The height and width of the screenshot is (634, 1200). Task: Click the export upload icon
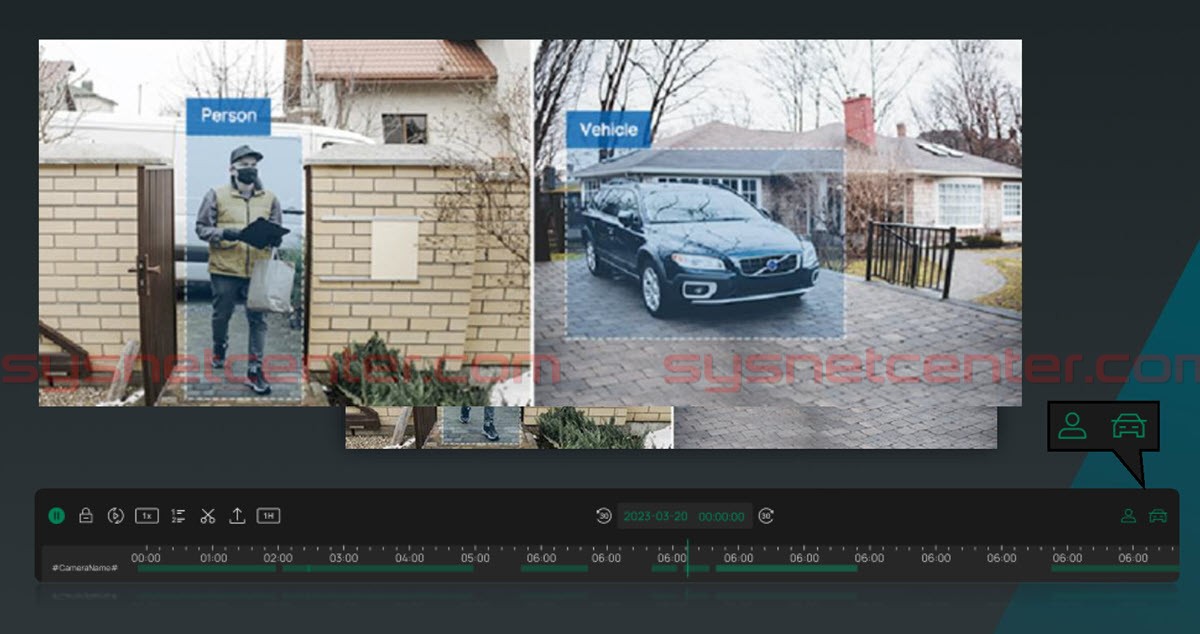point(237,516)
